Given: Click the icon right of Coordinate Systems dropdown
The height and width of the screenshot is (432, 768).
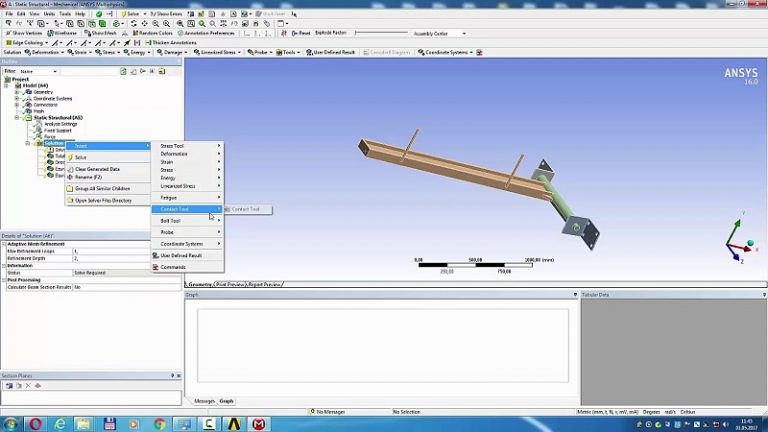Looking at the screenshot, I should [x=480, y=52].
